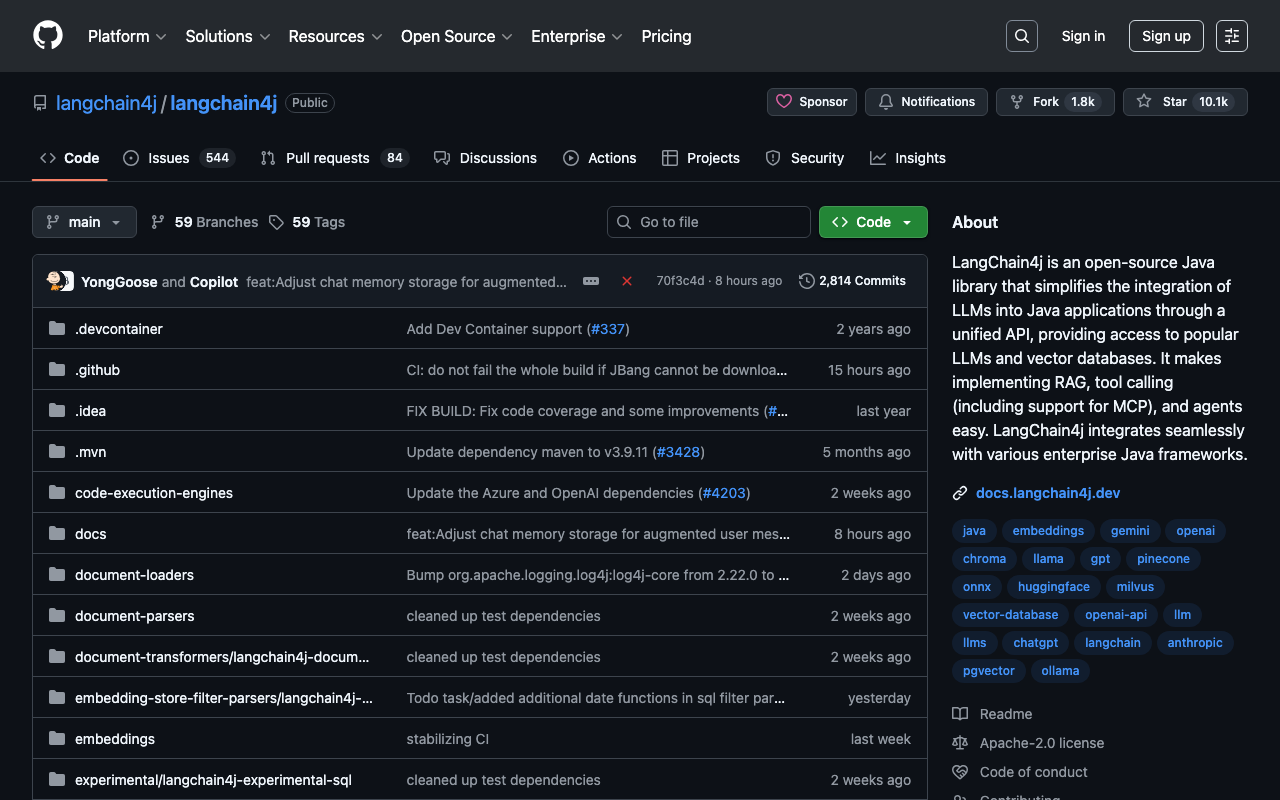Open the .devcontainer folder
Image resolution: width=1280 pixels, height=800 pixels.
click(x=118, y=329)
